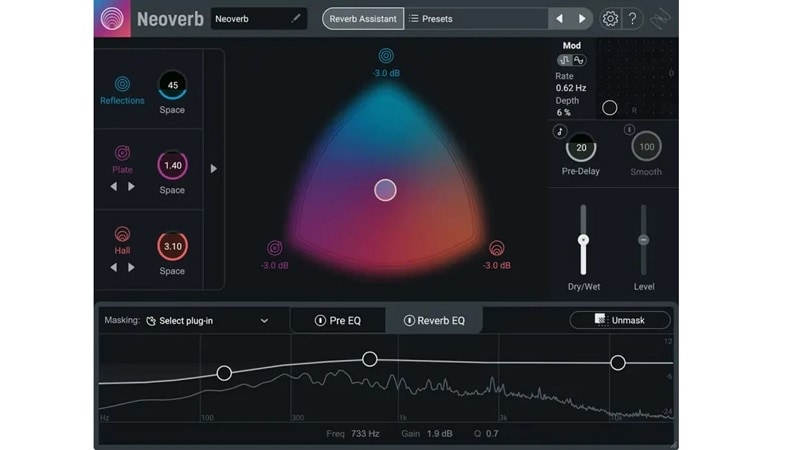Click the Level slider handle
800x450 pixels.
(x=643, y=240)
